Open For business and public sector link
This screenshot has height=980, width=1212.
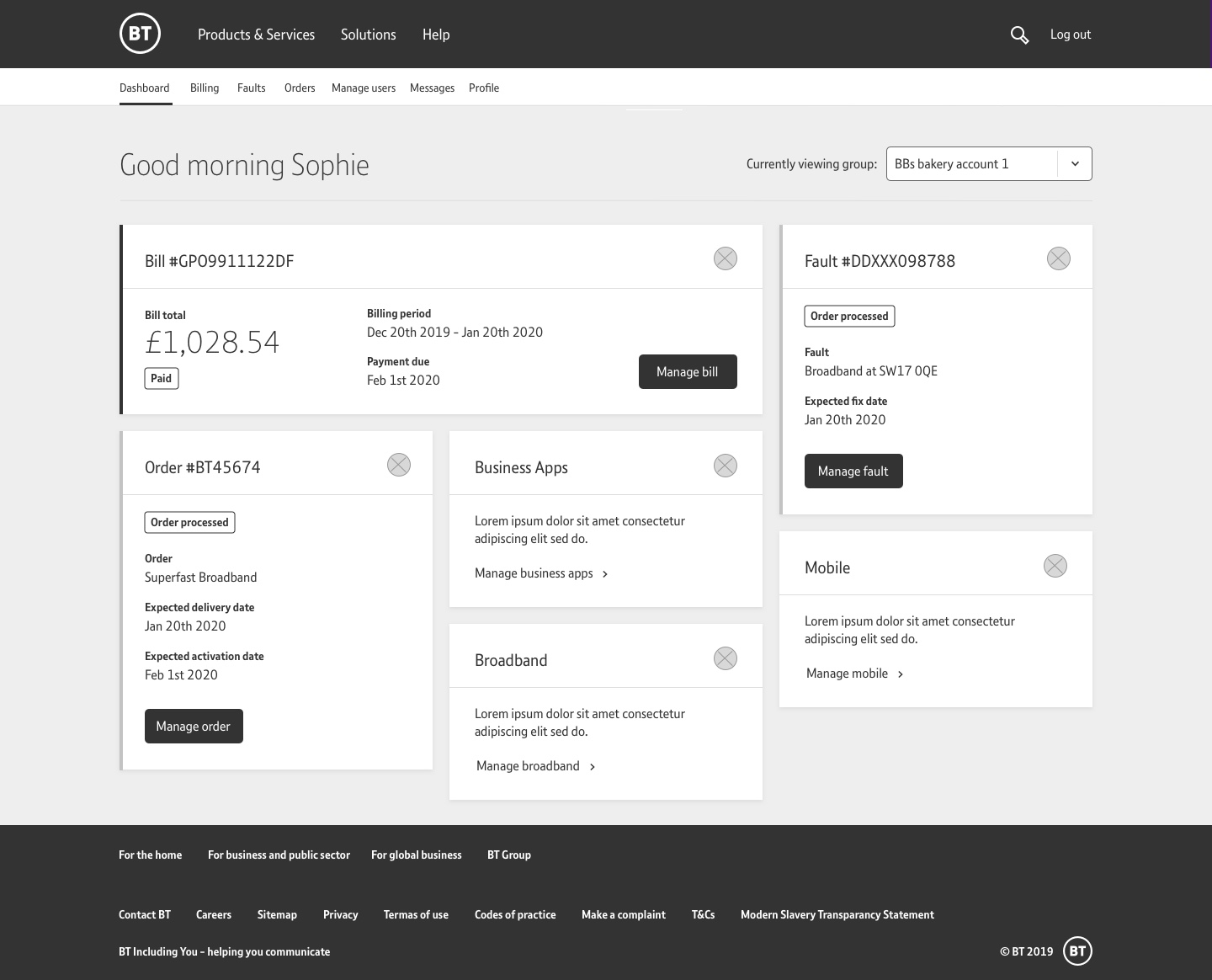(279, 855)
